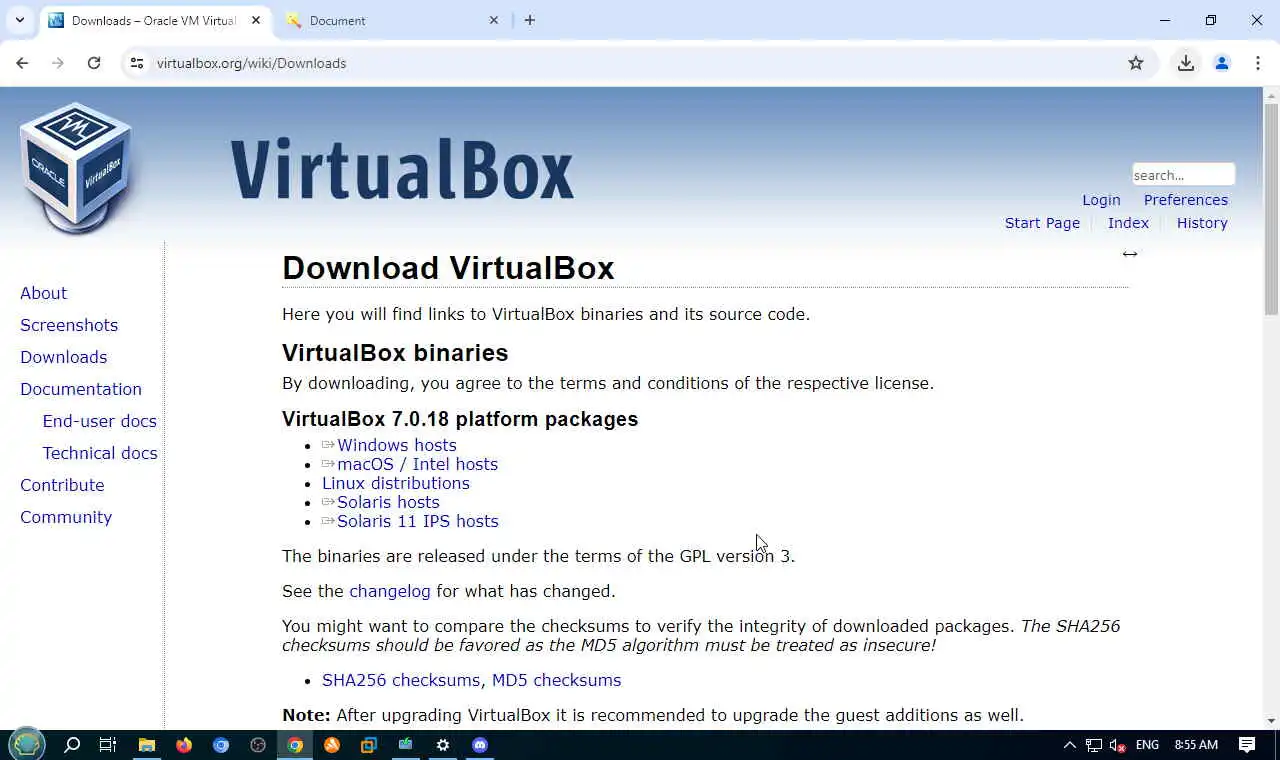
Task: Open the 8:55 AM clock flyout
Action: pos(1196,745)
